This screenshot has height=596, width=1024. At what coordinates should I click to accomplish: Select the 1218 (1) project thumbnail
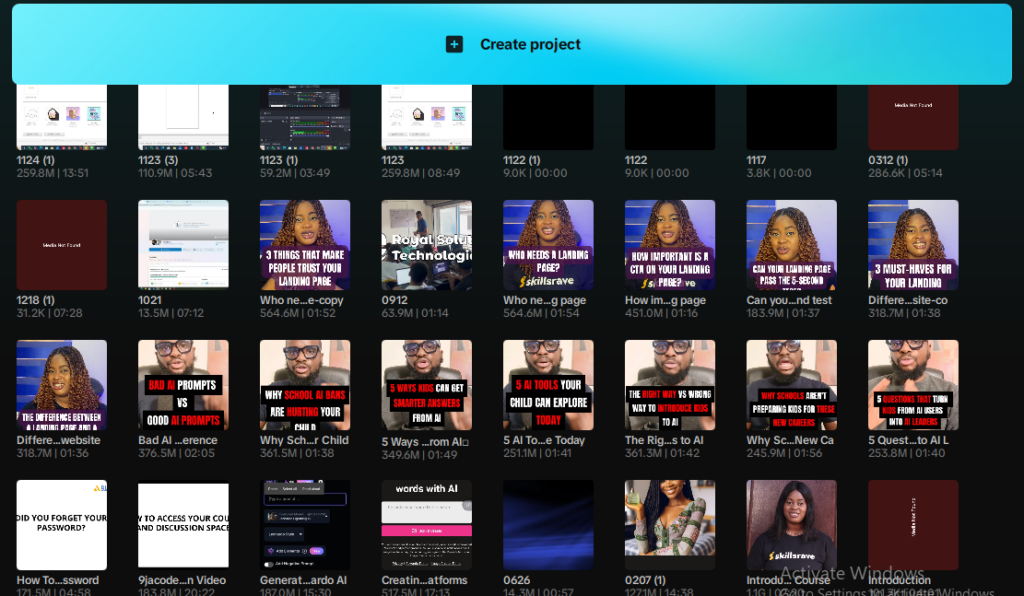point(62,245)
